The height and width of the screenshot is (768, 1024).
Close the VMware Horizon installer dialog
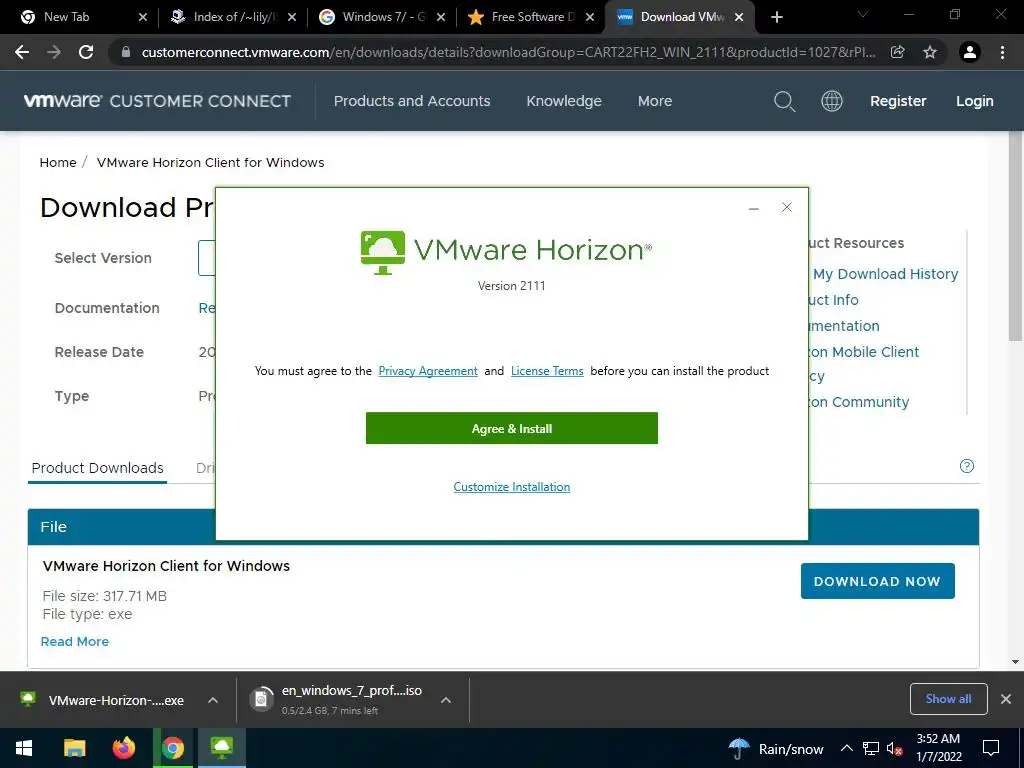(787, 207)
